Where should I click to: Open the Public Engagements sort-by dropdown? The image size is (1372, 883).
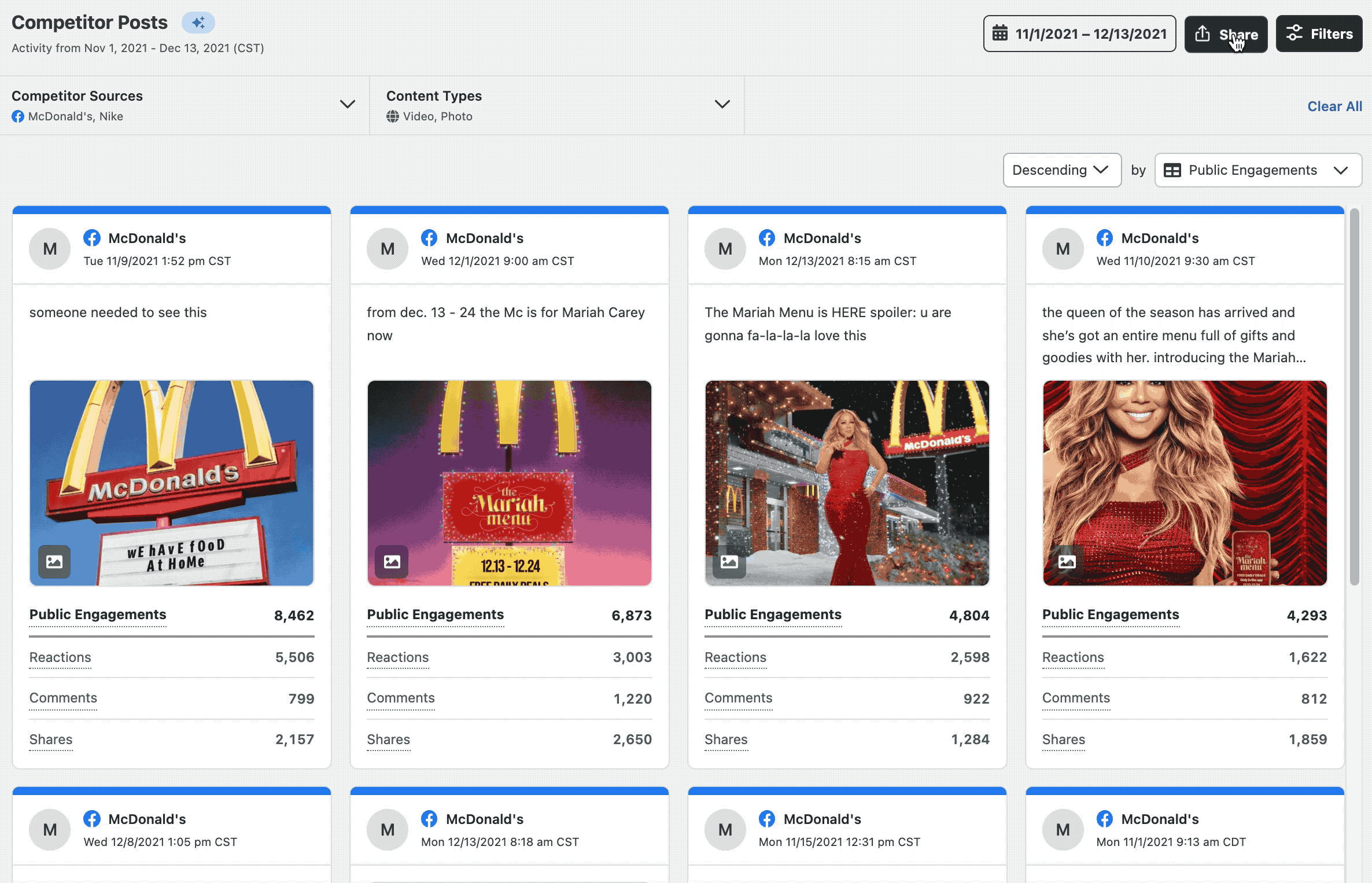click(1258, 170)
